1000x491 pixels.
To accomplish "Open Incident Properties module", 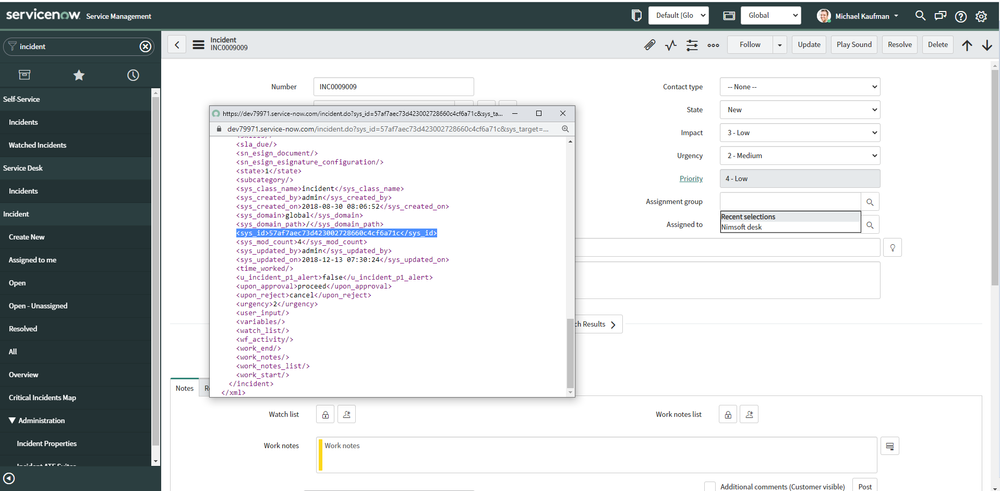I will click(x=47, y=444).
